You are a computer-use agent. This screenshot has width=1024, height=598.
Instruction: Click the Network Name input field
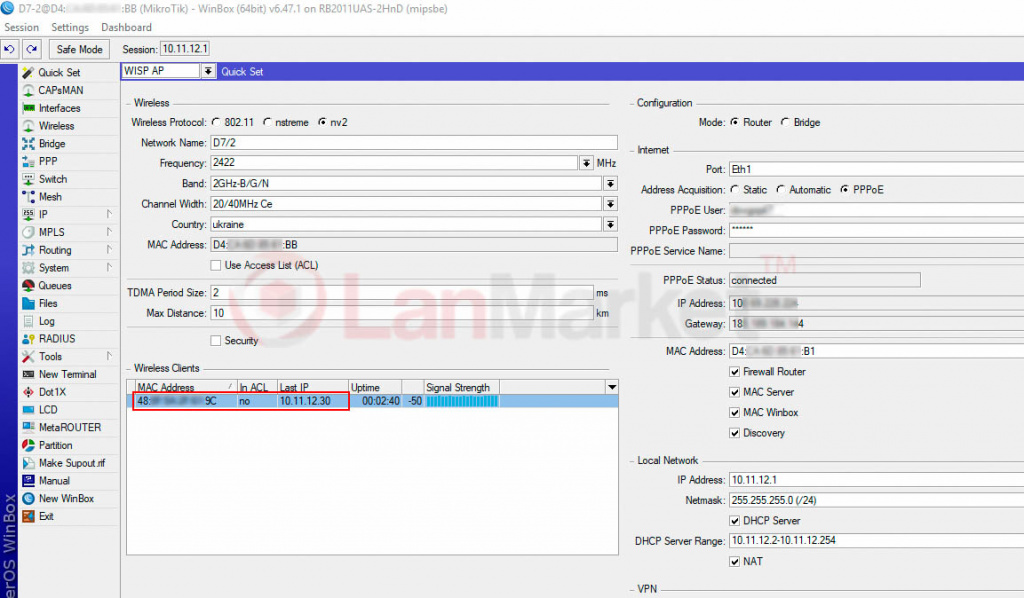(412, 143)
